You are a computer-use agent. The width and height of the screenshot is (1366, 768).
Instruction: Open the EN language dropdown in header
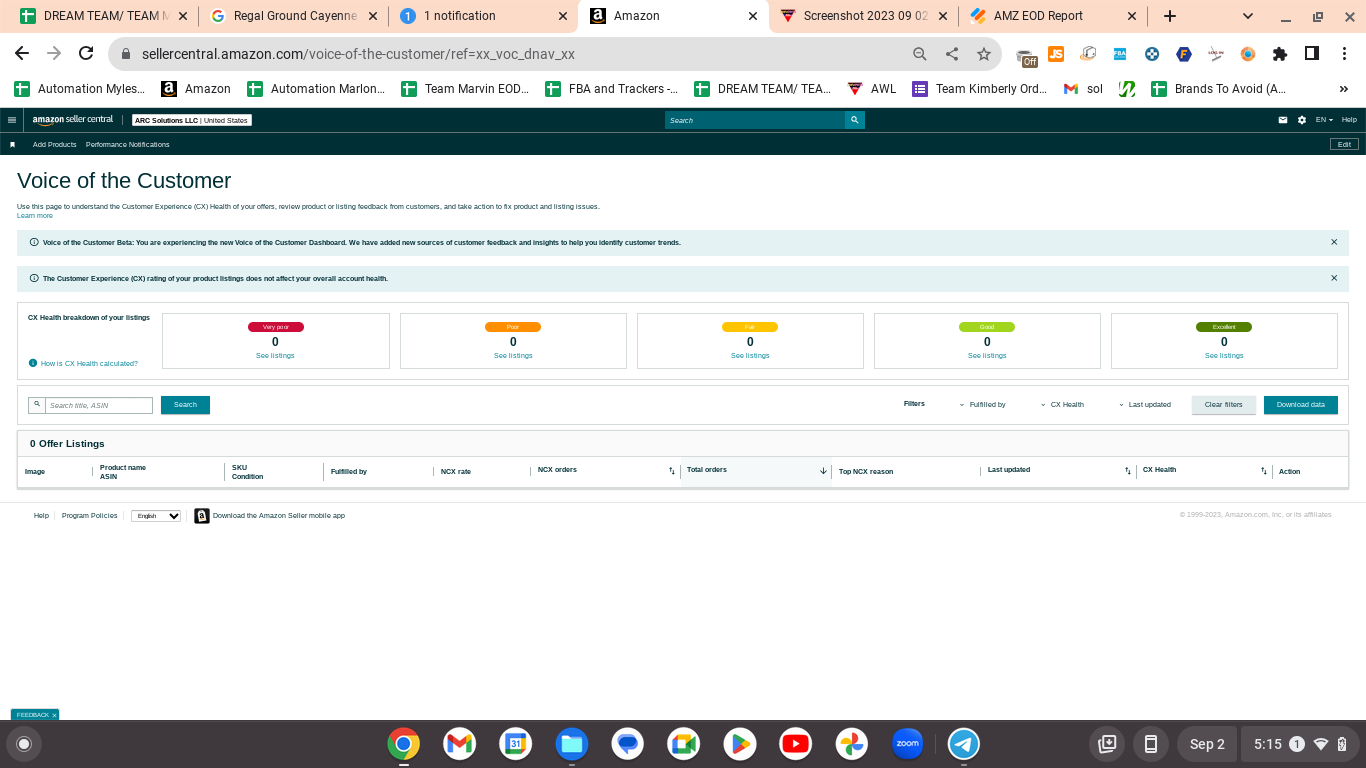click(x=1324, y=120)
